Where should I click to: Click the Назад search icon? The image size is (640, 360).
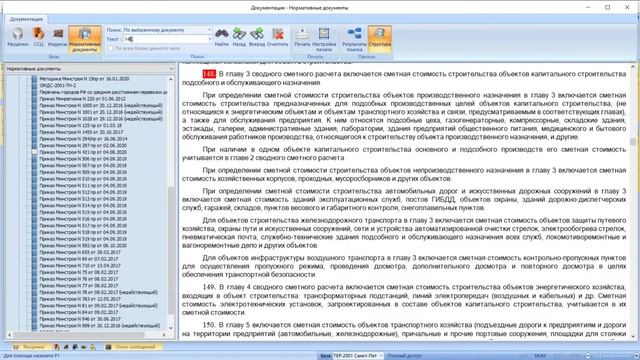[x=239, y=36]
